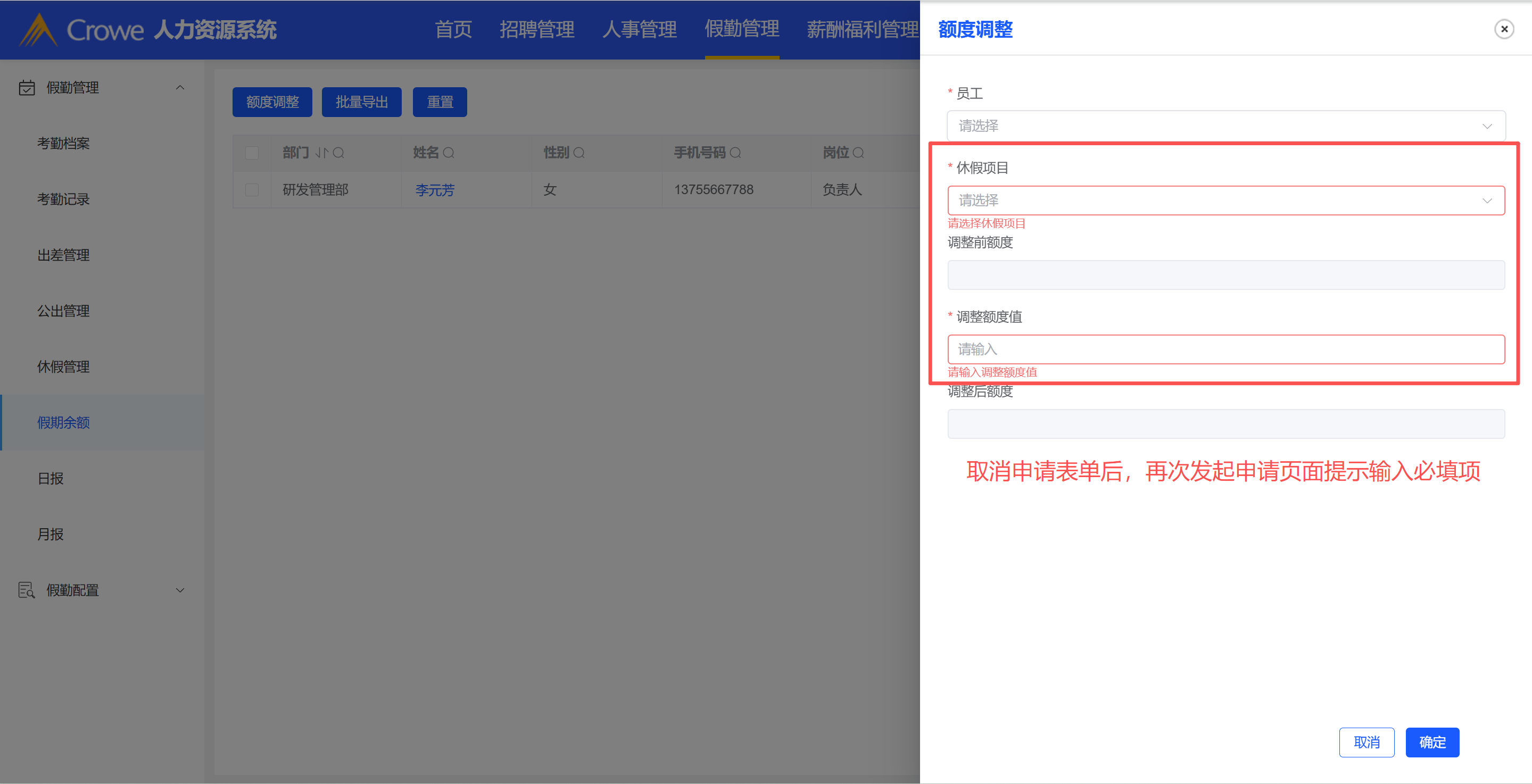The height and width of the screenshot is (784, 1532).
Task: Click the 假勤管理 calendar icon in sidebar
Action: [x=27, y=87]
